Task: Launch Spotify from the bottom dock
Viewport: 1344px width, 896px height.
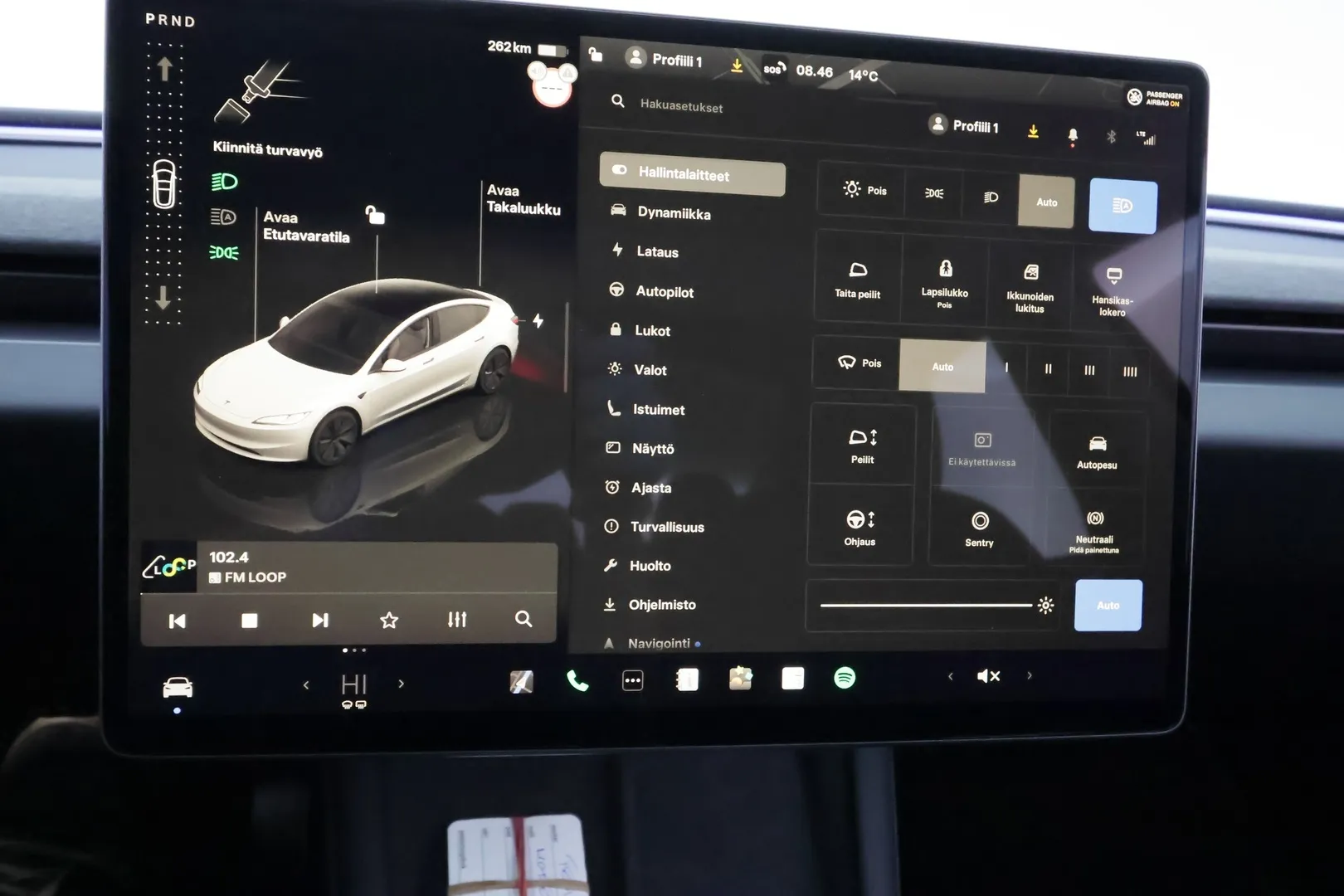Action: (845, 678)
